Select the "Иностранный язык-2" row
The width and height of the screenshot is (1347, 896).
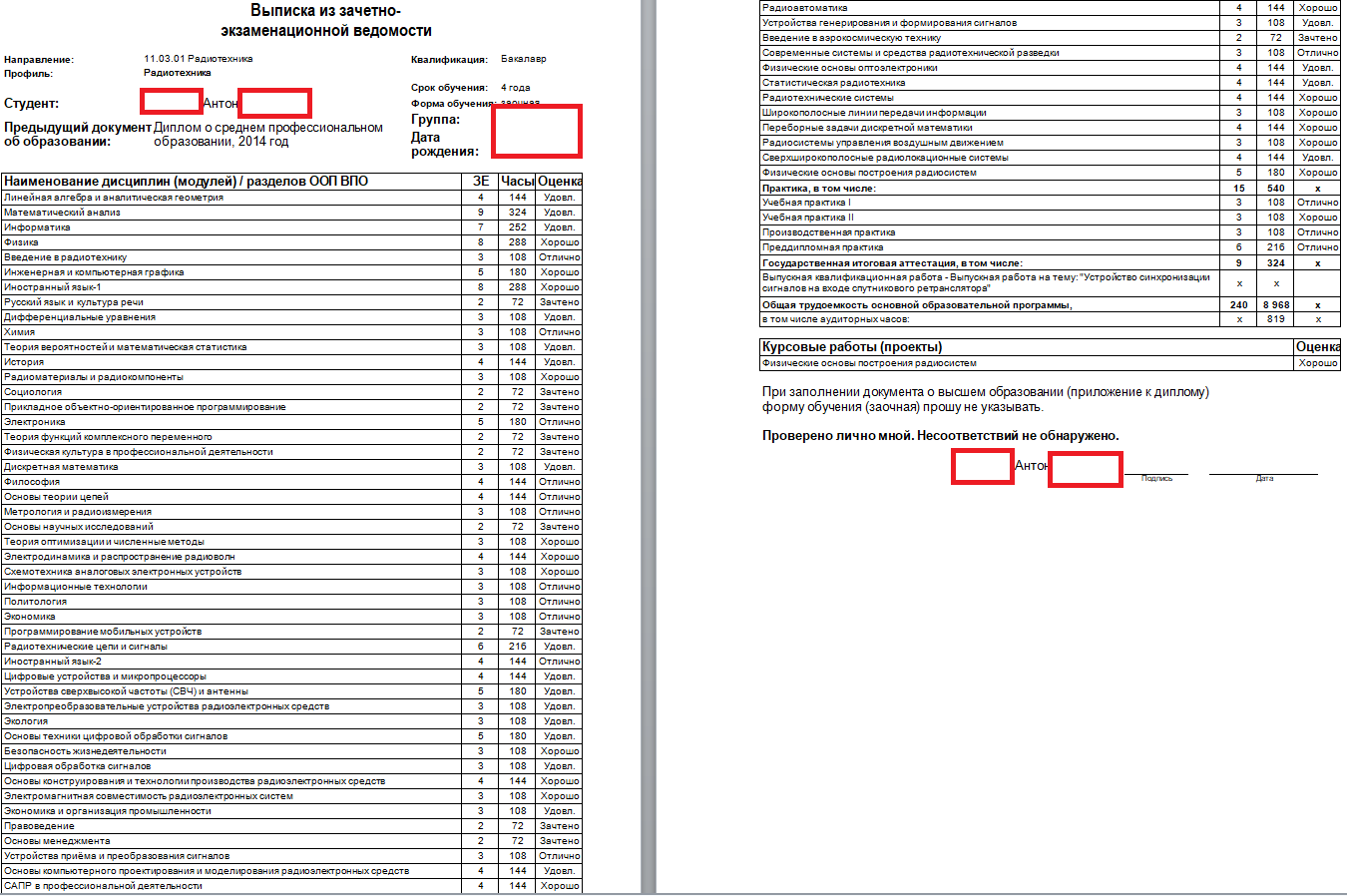click(x=291, y=662)
